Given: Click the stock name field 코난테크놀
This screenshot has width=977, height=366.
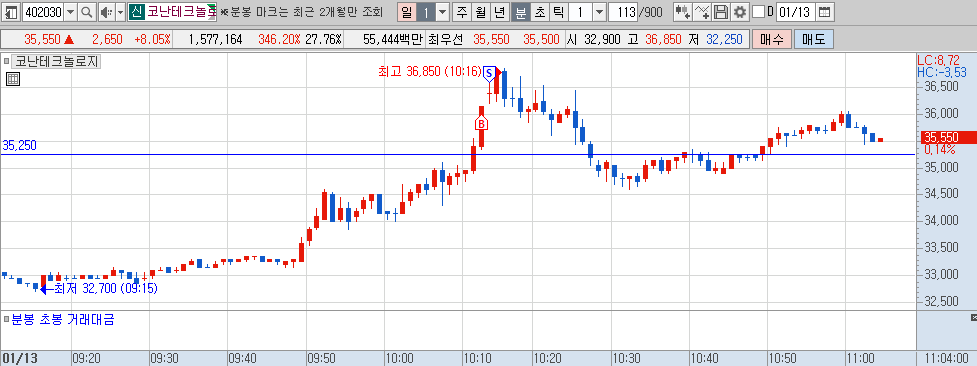Looking at the screenshot, I should pos(181,12).
